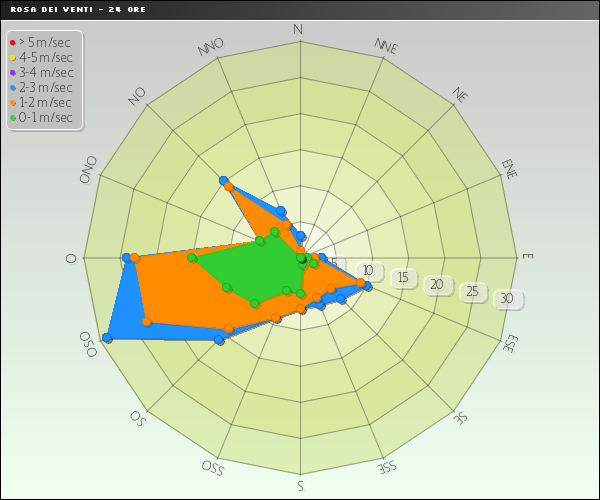Click the radial scale label '20'
Screen dimensions: 600x500
point(437,285)
